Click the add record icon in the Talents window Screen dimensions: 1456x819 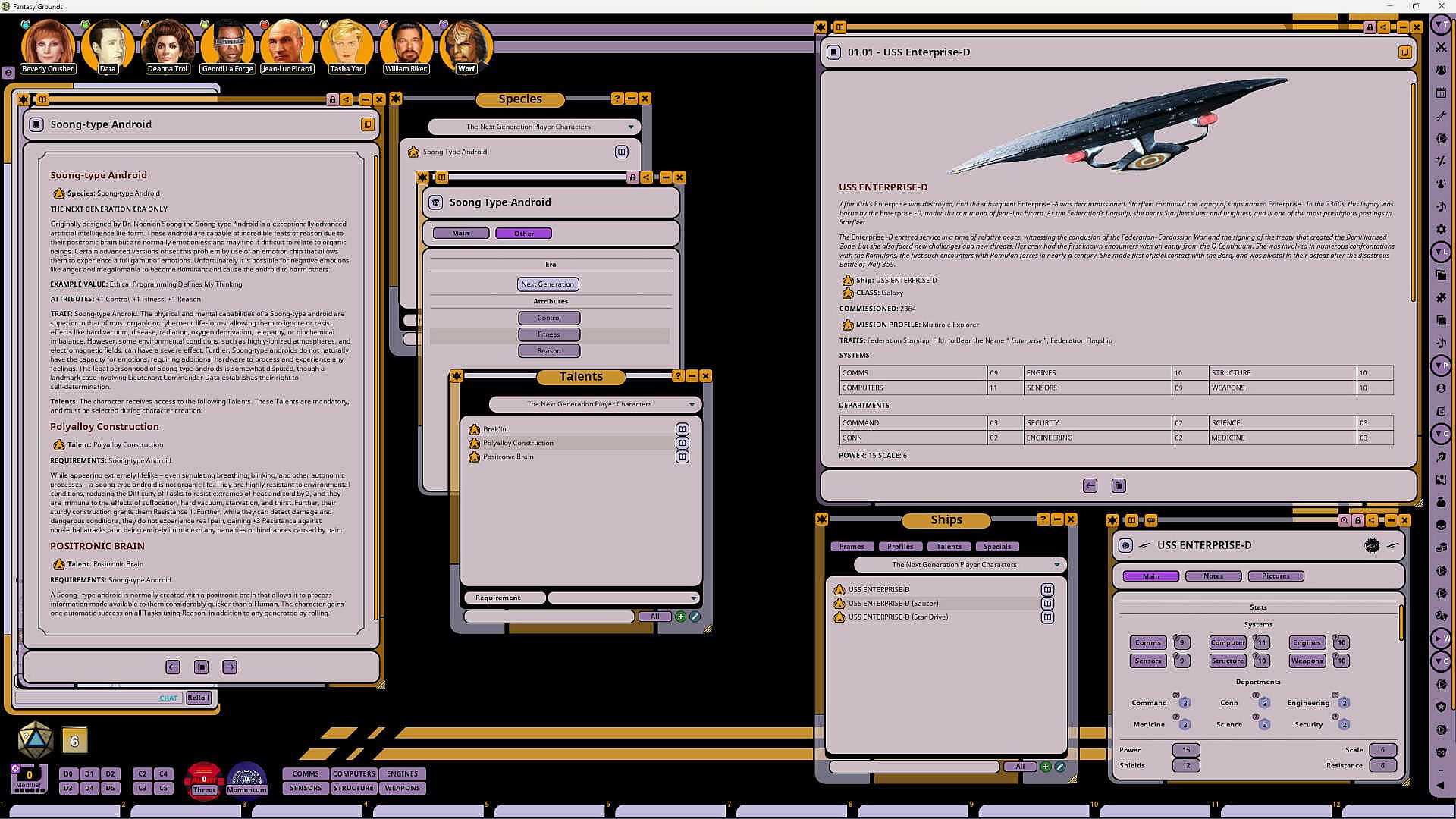click(680, 617)
